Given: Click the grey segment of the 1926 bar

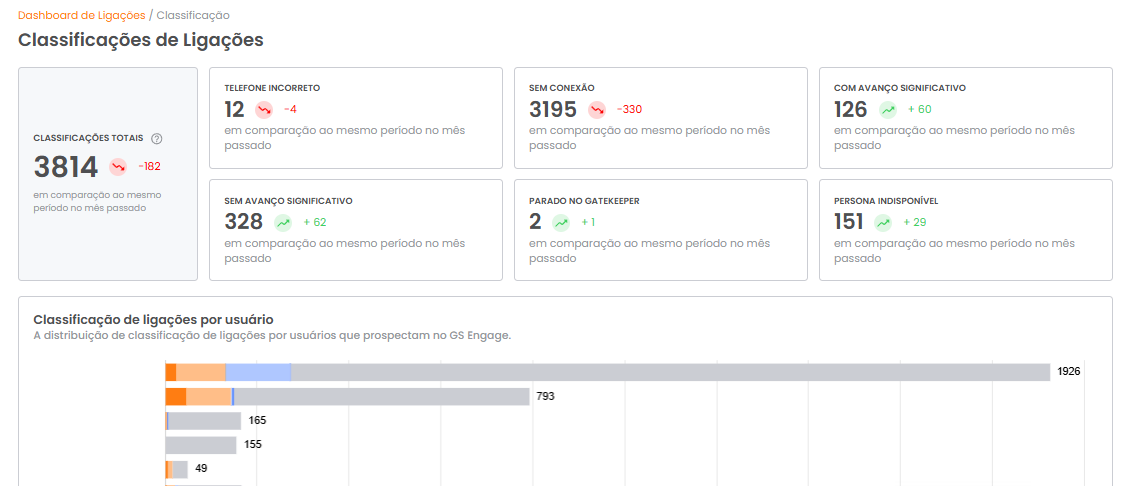Looking at the screenshot, I should [671, 372].
